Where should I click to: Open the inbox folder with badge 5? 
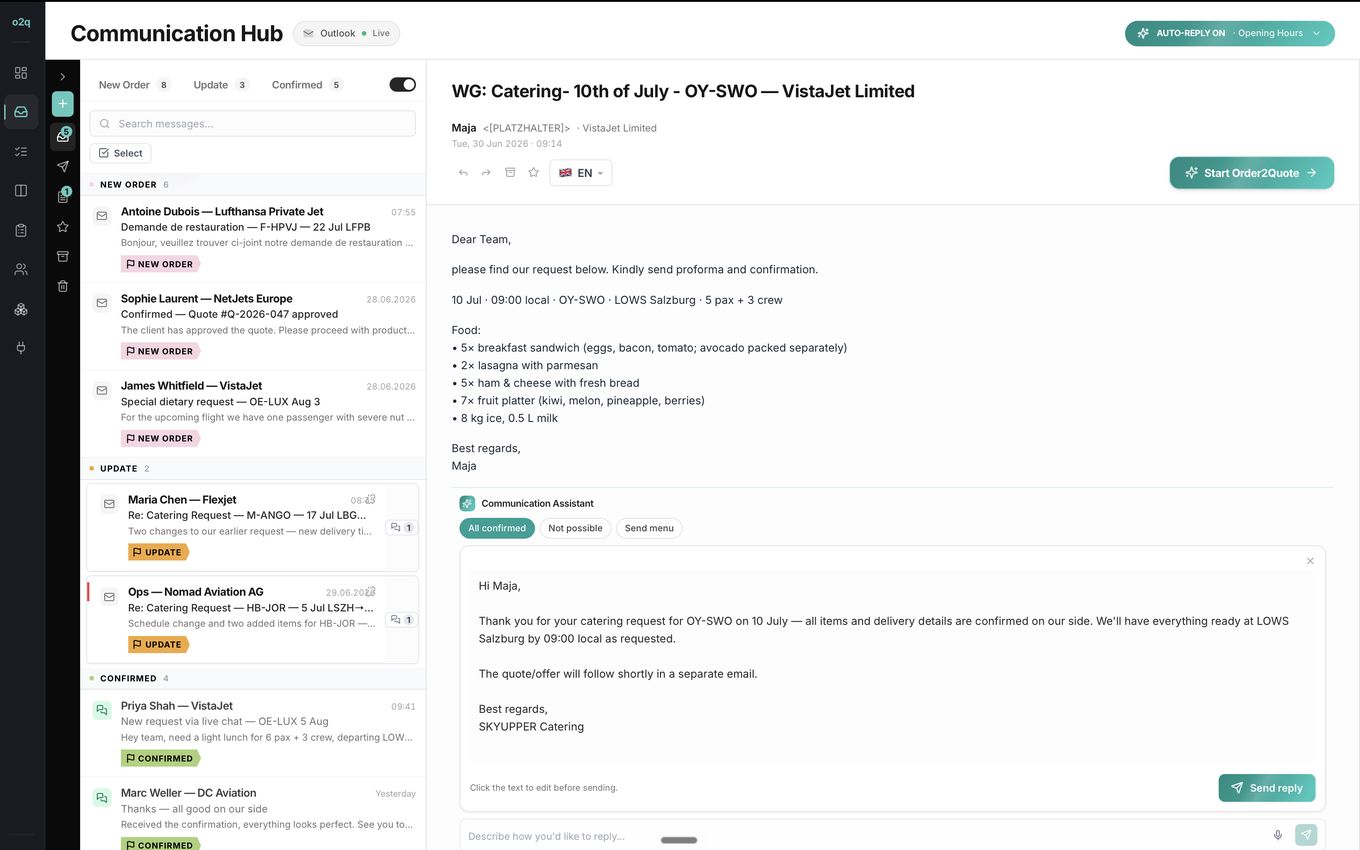[63, 136]
